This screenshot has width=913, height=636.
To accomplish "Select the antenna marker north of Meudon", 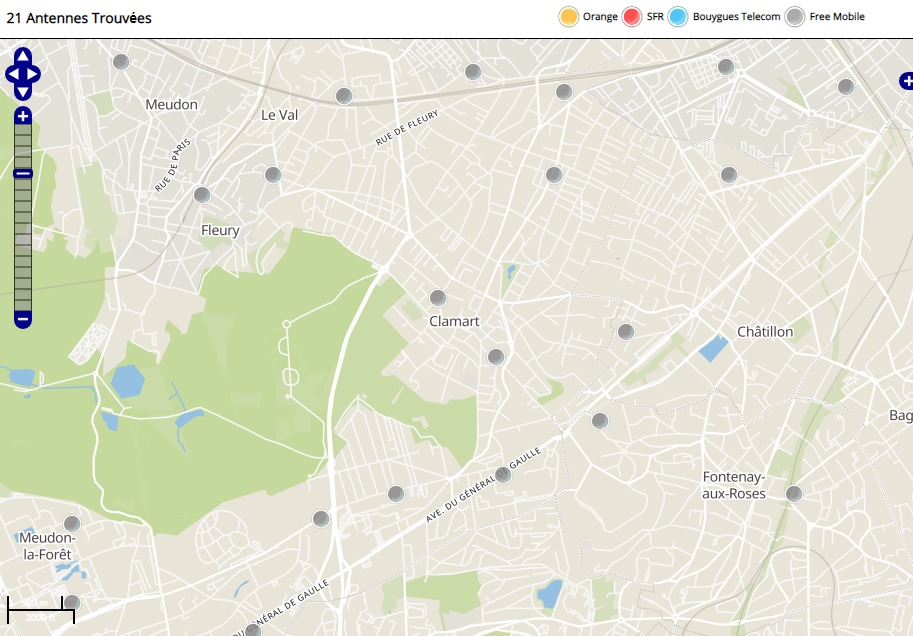I will [x=121, y=62].
